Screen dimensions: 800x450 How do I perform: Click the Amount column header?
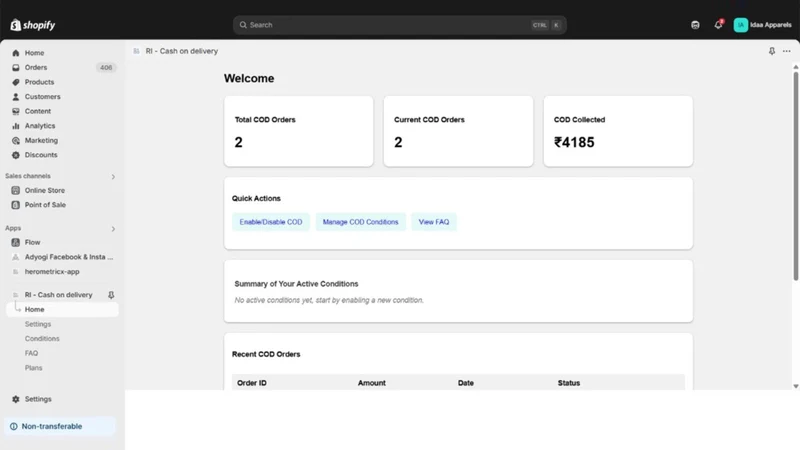371,383
